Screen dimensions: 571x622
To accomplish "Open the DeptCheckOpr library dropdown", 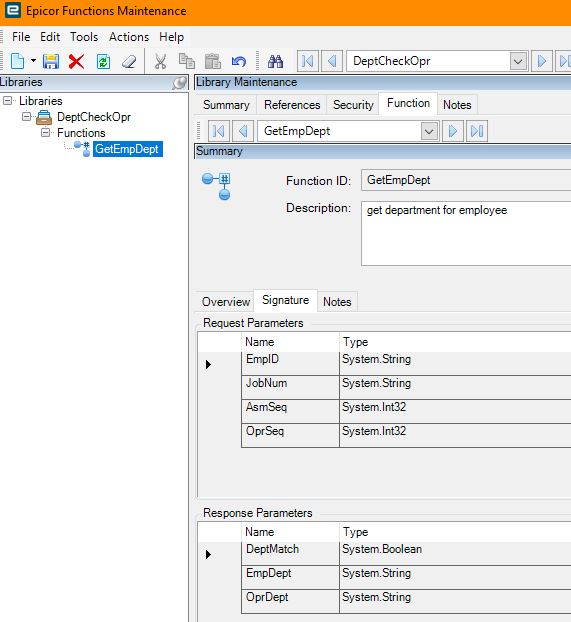I will [518, 61].
